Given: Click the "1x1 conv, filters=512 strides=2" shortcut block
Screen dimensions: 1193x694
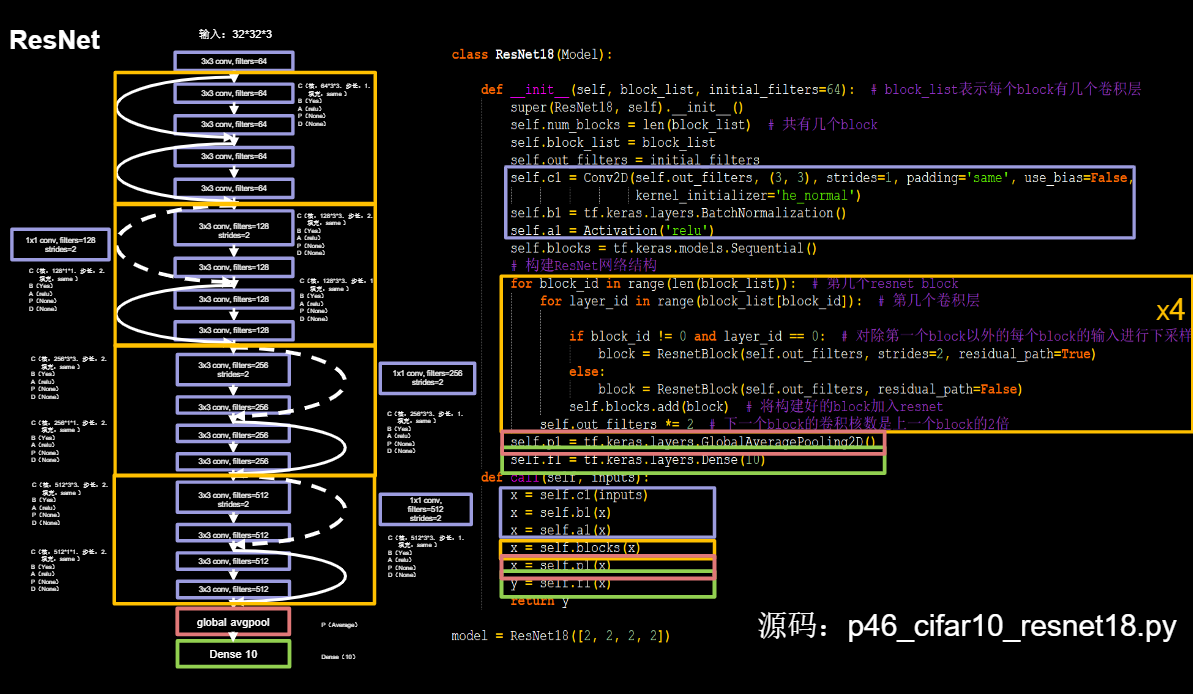Looking at the screenshot, I should 426,509.
